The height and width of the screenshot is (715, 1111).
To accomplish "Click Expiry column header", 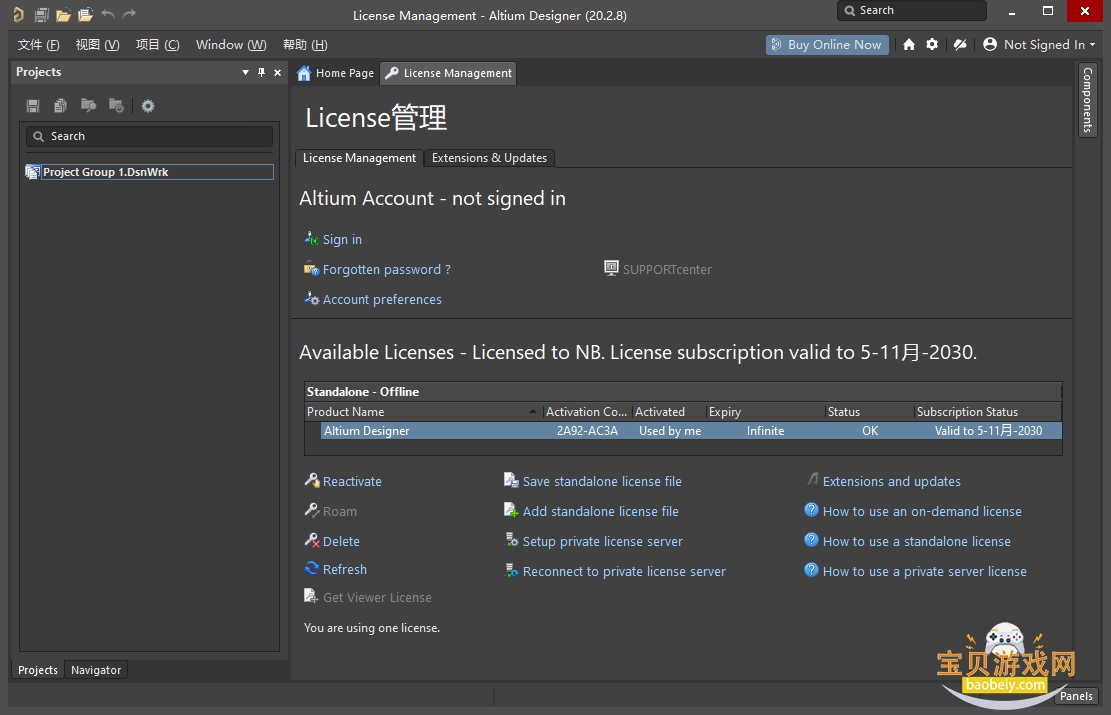I will [x=765, y=412].
